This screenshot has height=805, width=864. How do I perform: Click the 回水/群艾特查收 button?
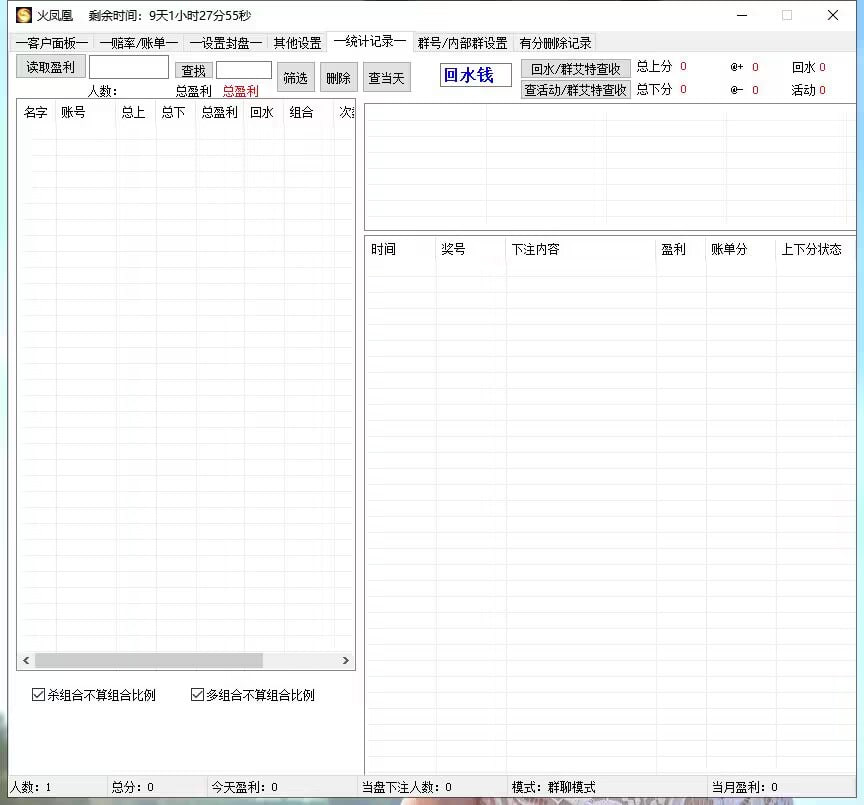click(x=575, y=69)
